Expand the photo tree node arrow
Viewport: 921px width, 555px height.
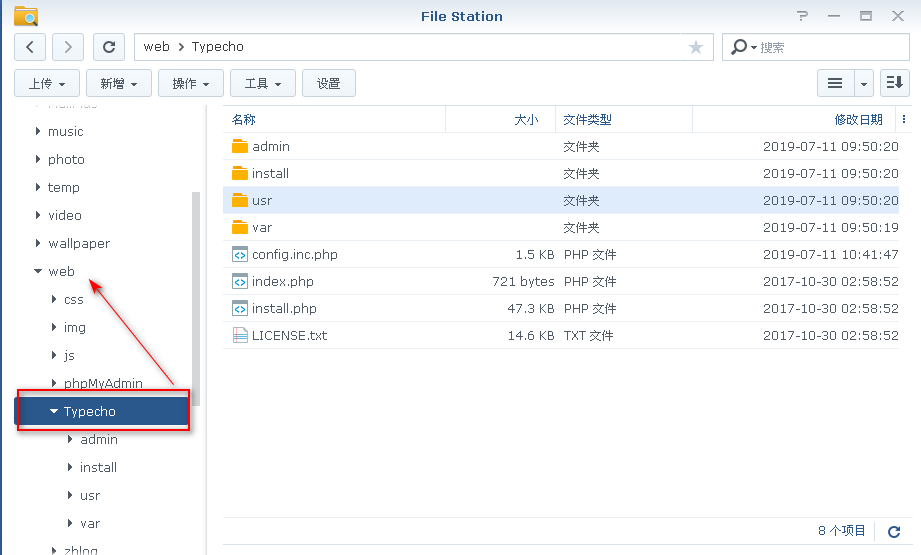38,159
